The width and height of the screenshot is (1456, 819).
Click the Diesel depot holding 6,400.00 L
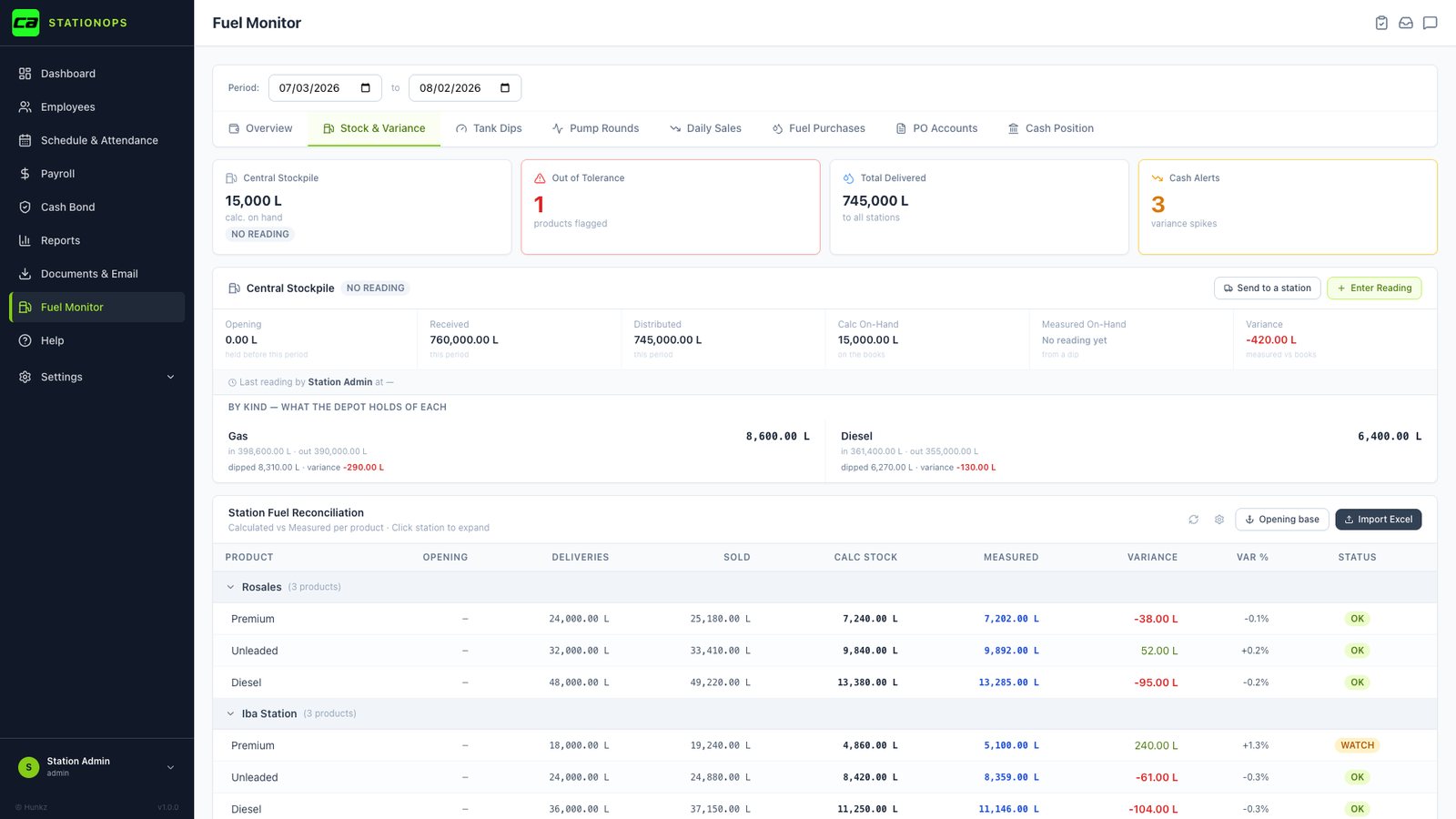[1390, 437]
